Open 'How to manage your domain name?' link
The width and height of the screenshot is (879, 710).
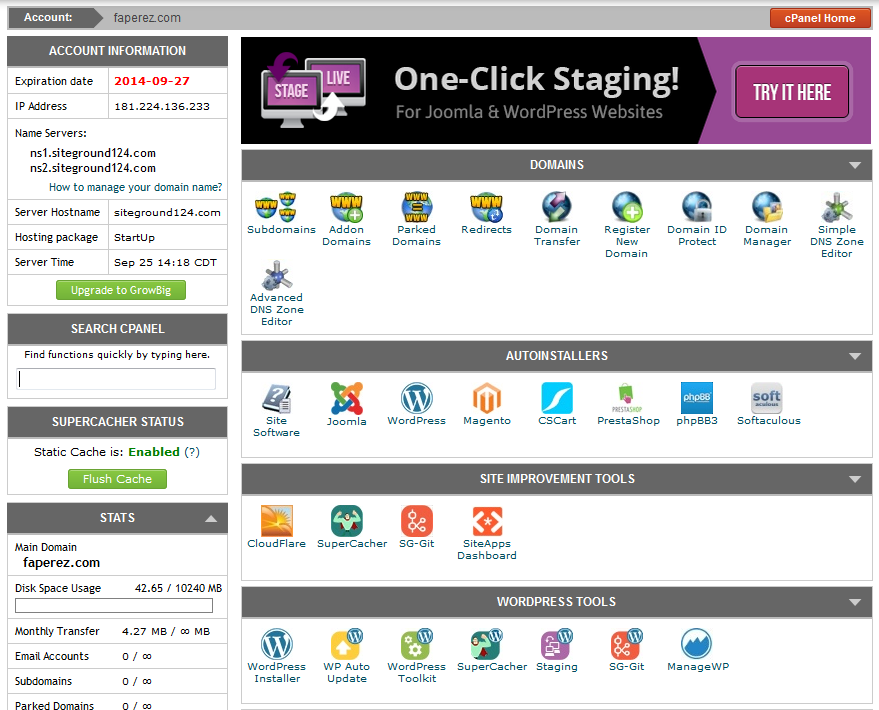pos(136,187)
